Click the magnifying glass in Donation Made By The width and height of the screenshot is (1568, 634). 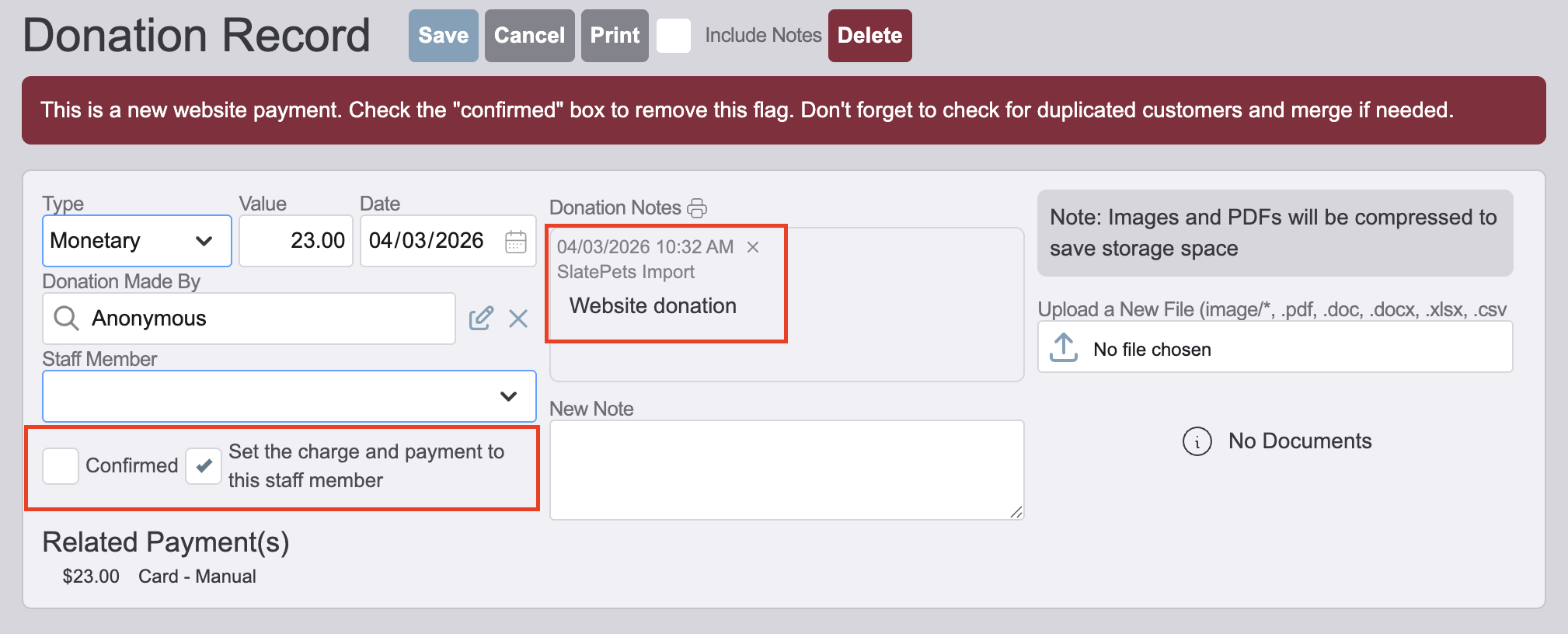click(66, 318)
